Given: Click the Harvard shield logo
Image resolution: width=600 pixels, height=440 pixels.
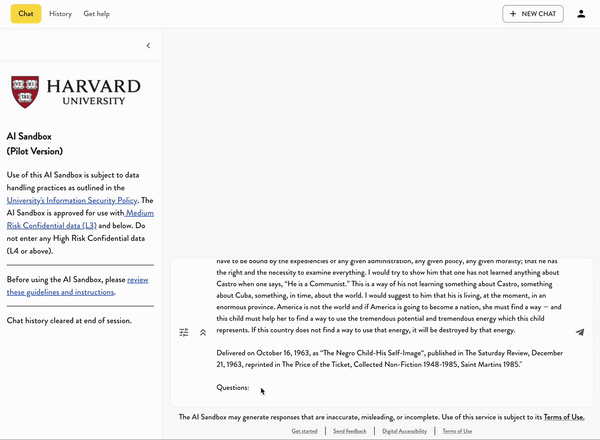Looking at the screenshot, I should 26,91.
